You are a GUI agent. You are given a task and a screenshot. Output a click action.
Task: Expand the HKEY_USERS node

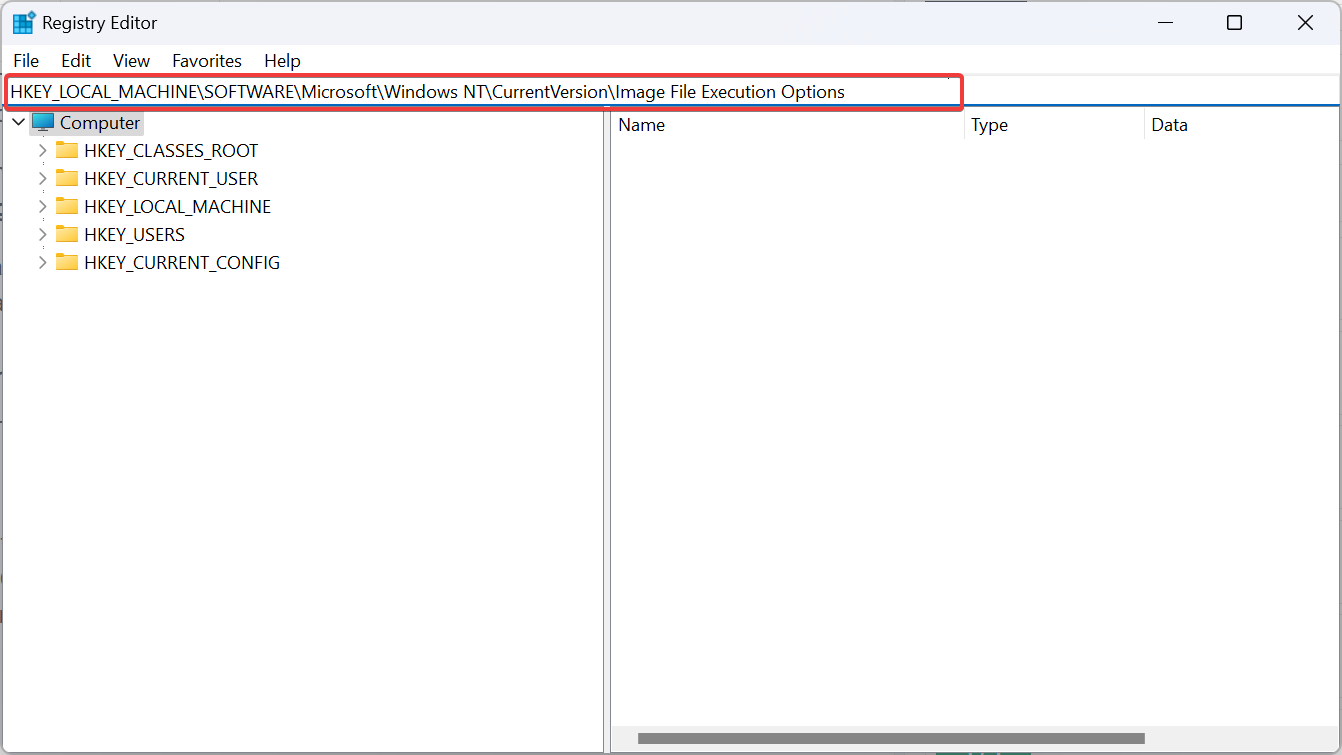(x=41, y=234)
